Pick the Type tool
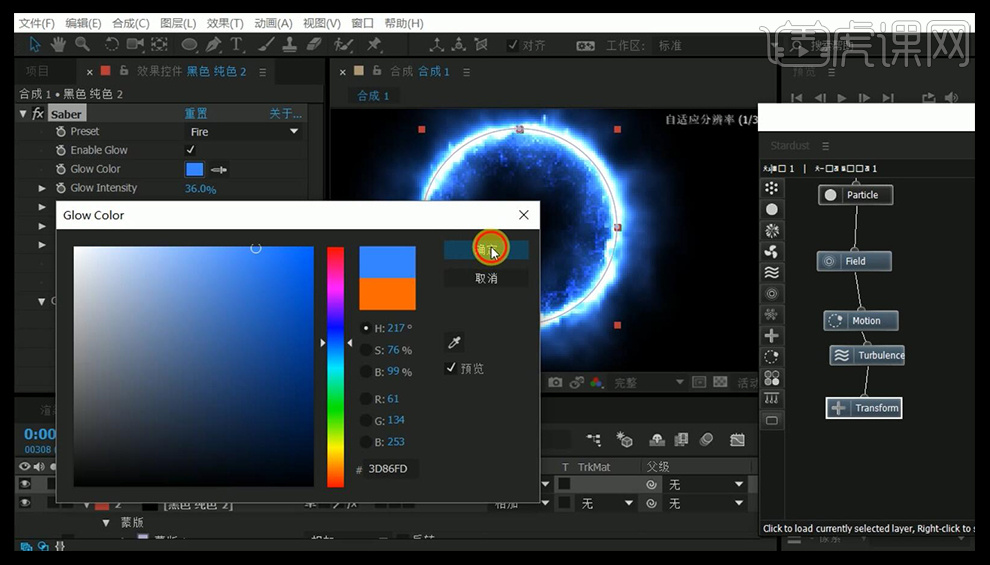 coord(237,45)
